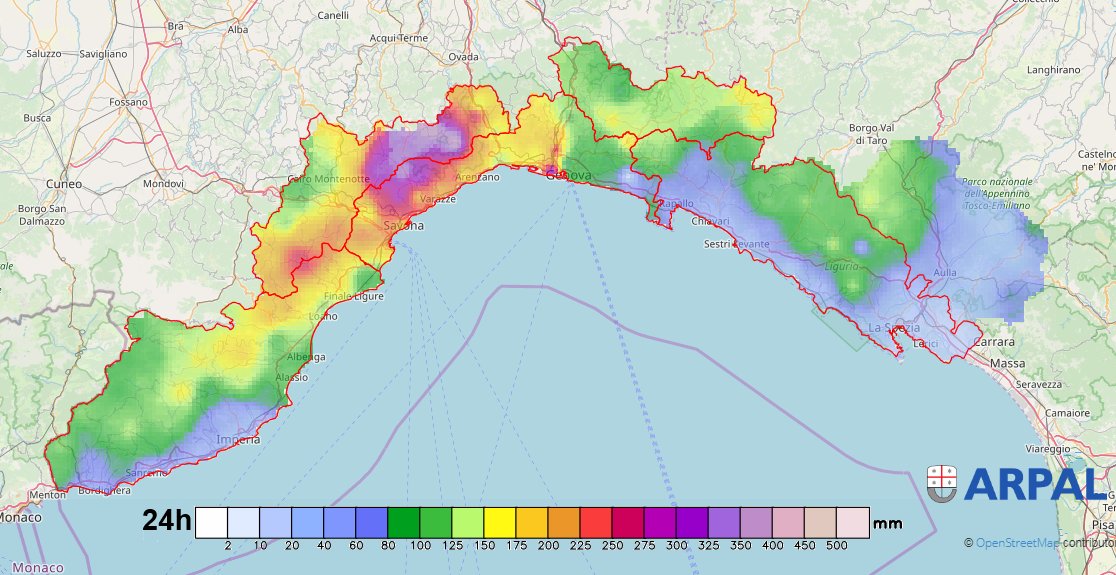Screen dimensions: 1116x575
Task: Click the Camaiore town label
Action: click(x=1068, y=413)
